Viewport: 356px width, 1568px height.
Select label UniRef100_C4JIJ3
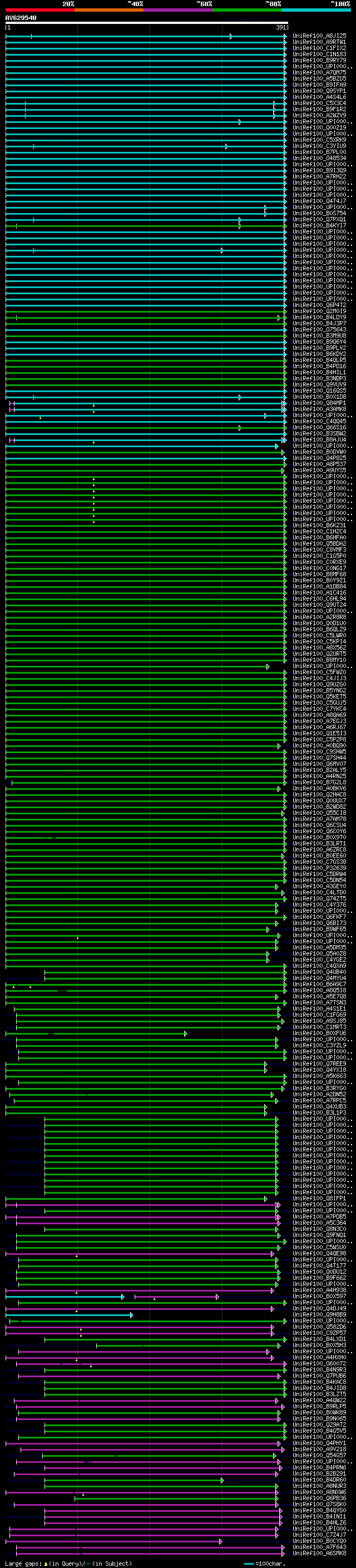pyautogui.click(x=319, y=678)
